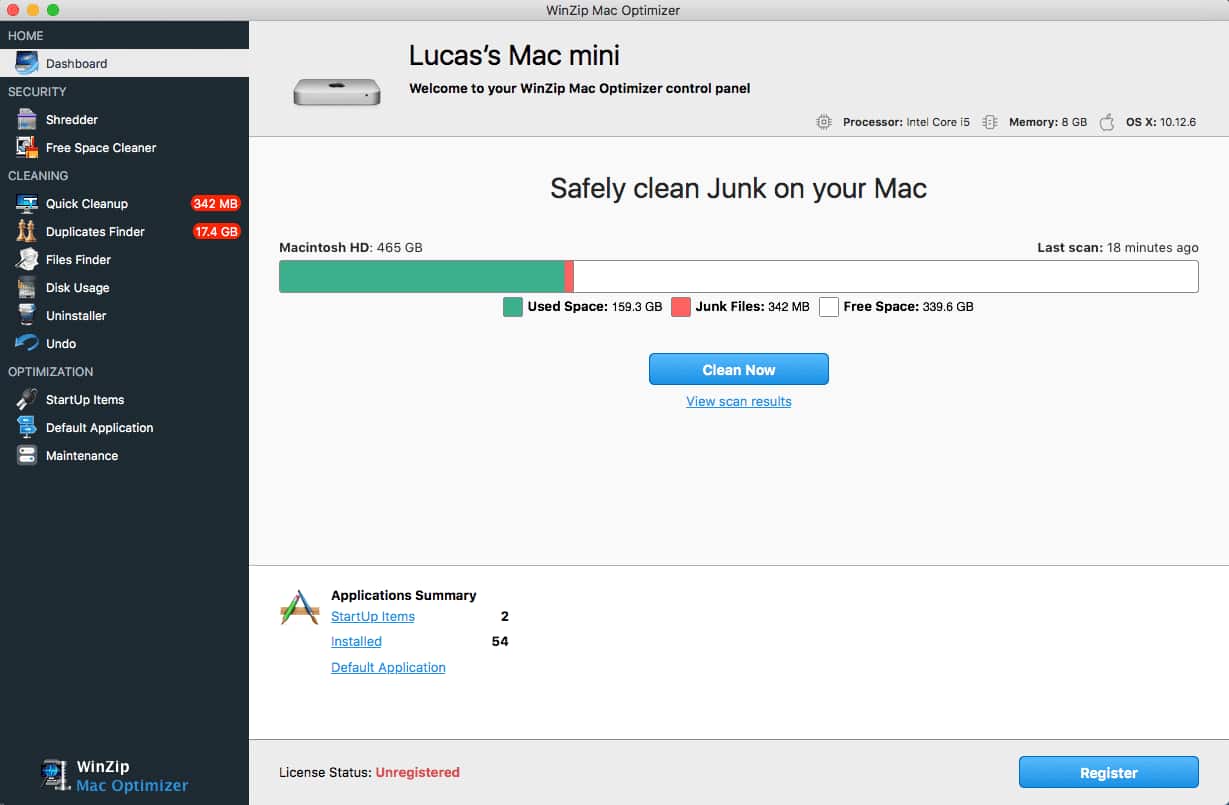
Task: Go to Quick Cleanup
Action: pyautogui.click(x=124, y=203)
